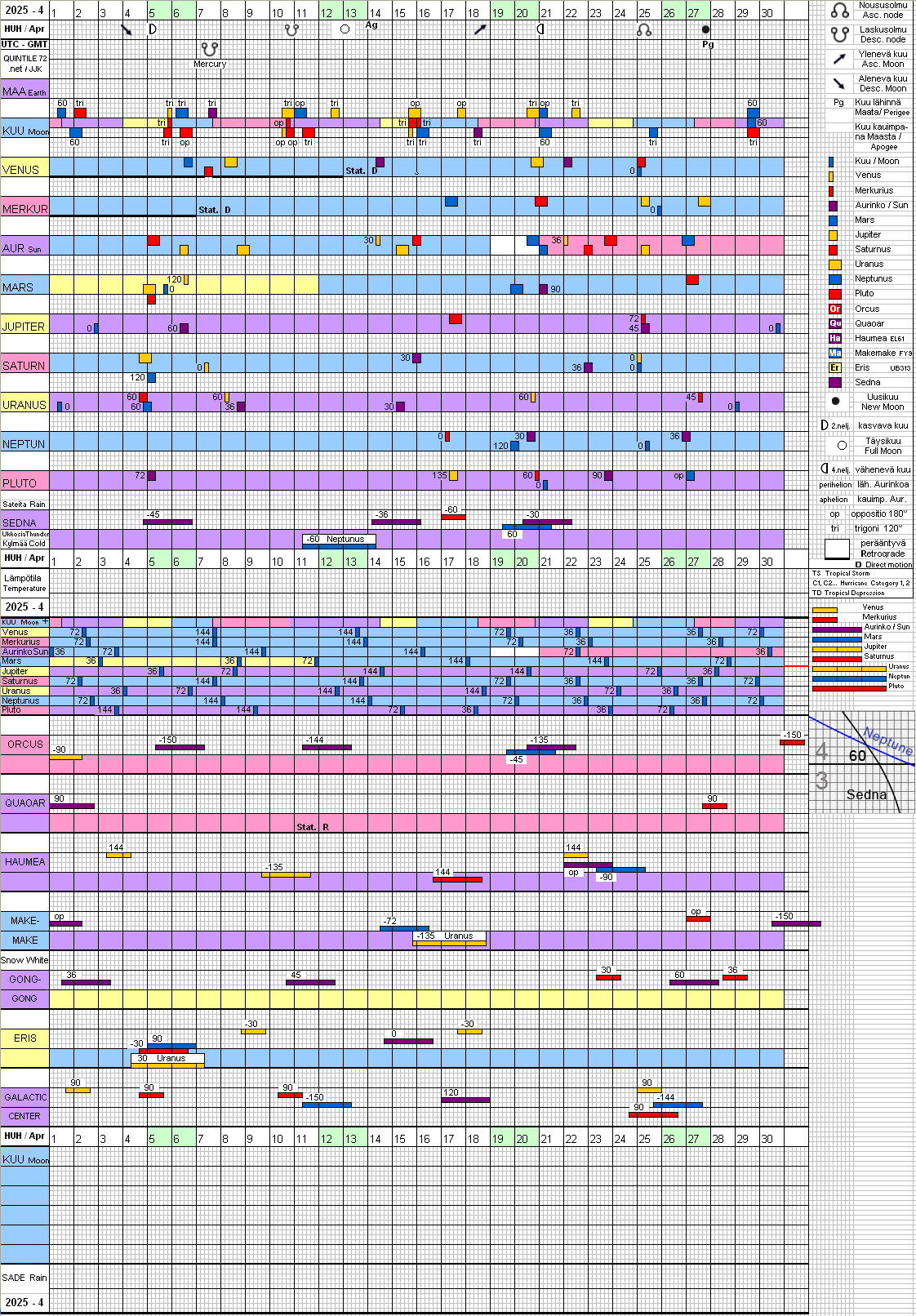Click the blue Ma Makemake legend icon

pos(834,353)
